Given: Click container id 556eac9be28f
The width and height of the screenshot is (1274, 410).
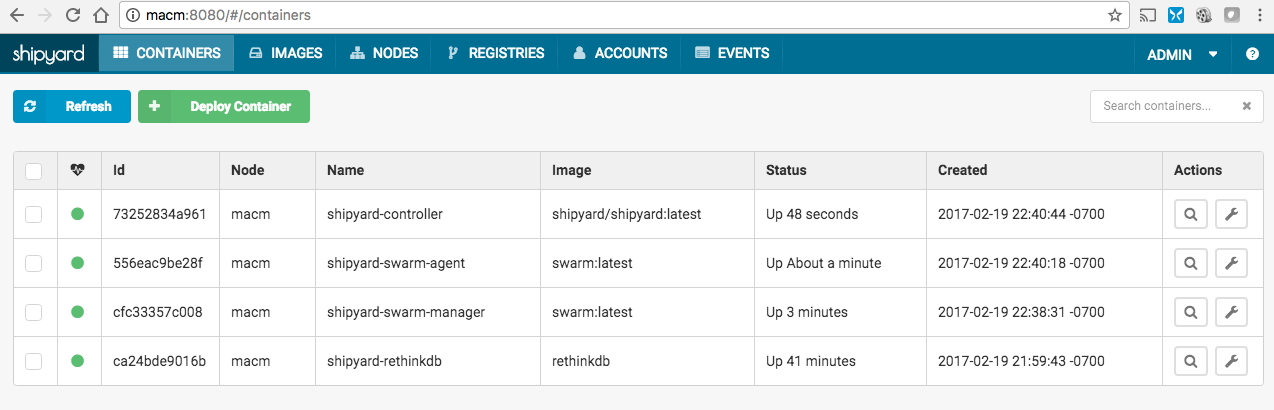Looking at the screenshot, I should (158, 263).
